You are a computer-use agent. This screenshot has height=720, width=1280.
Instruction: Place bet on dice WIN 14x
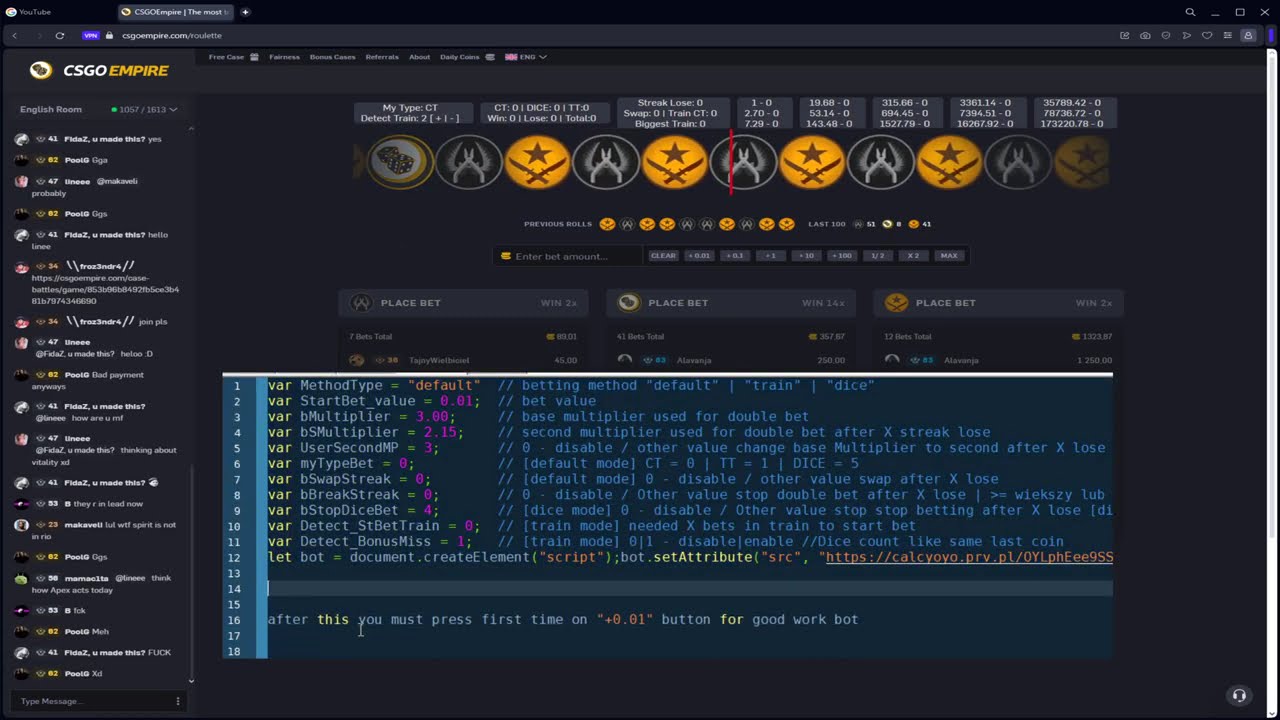tap(731, 303)
